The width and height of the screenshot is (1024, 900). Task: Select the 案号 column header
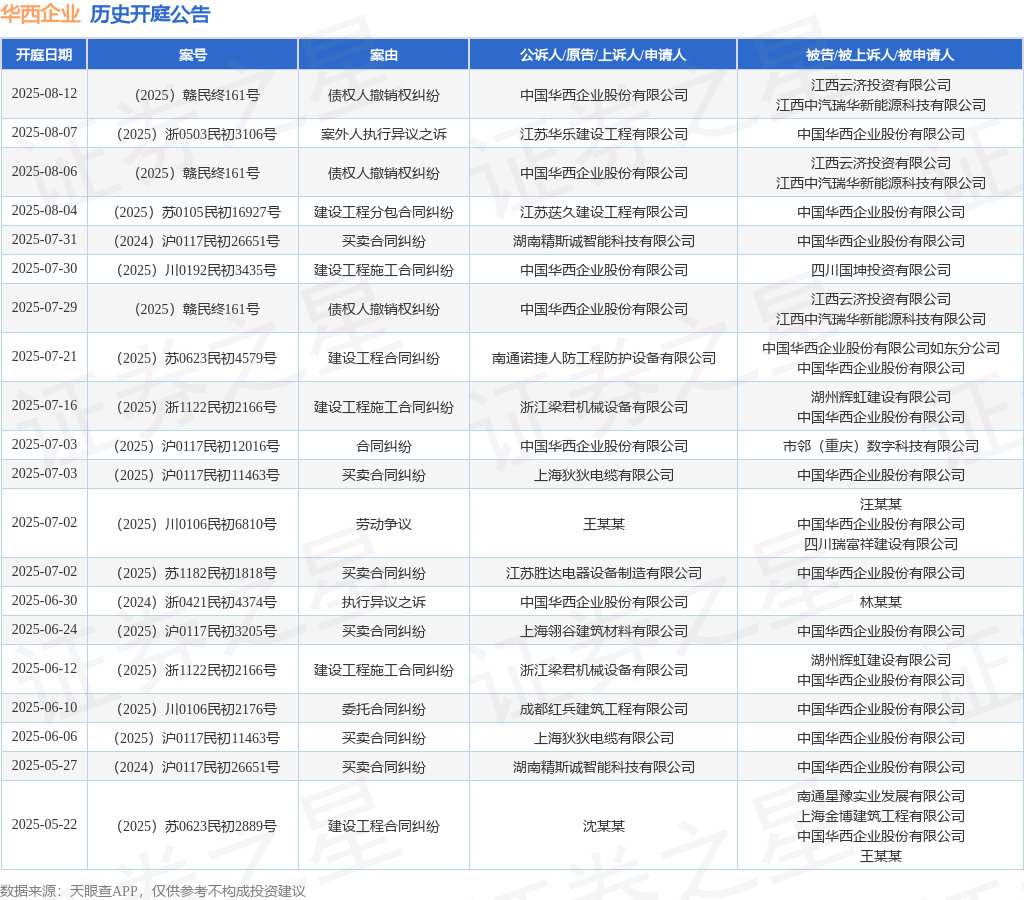[x=193, y=55]
